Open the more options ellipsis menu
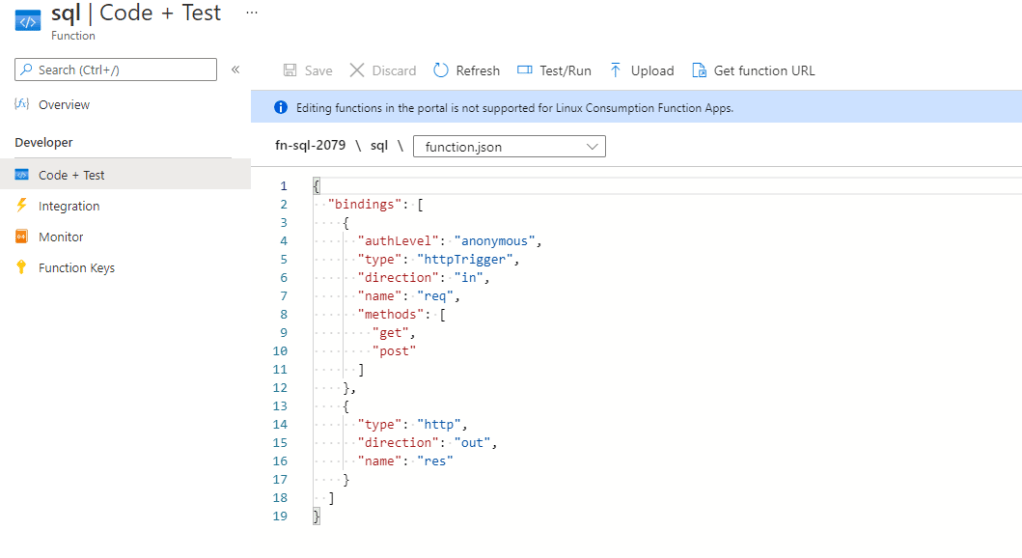The height and width of the screenshot is (558, 1022). pos(251,13)
